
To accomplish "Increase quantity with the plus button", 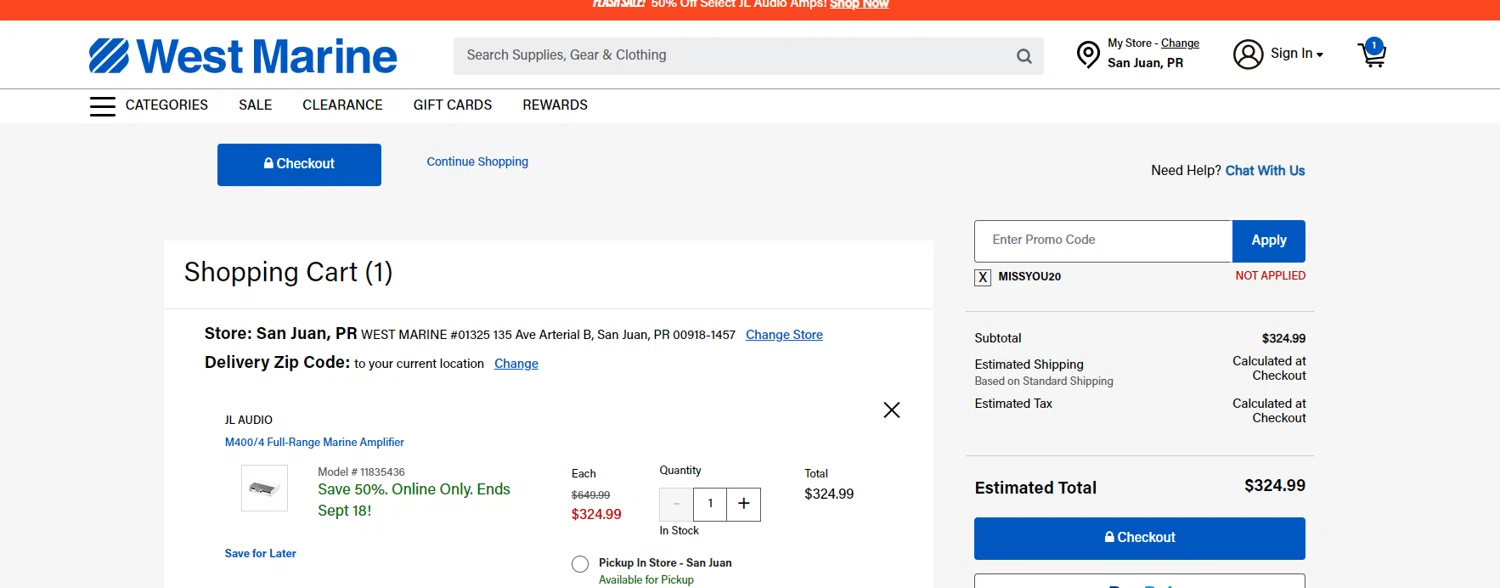I will click(743, 504).
